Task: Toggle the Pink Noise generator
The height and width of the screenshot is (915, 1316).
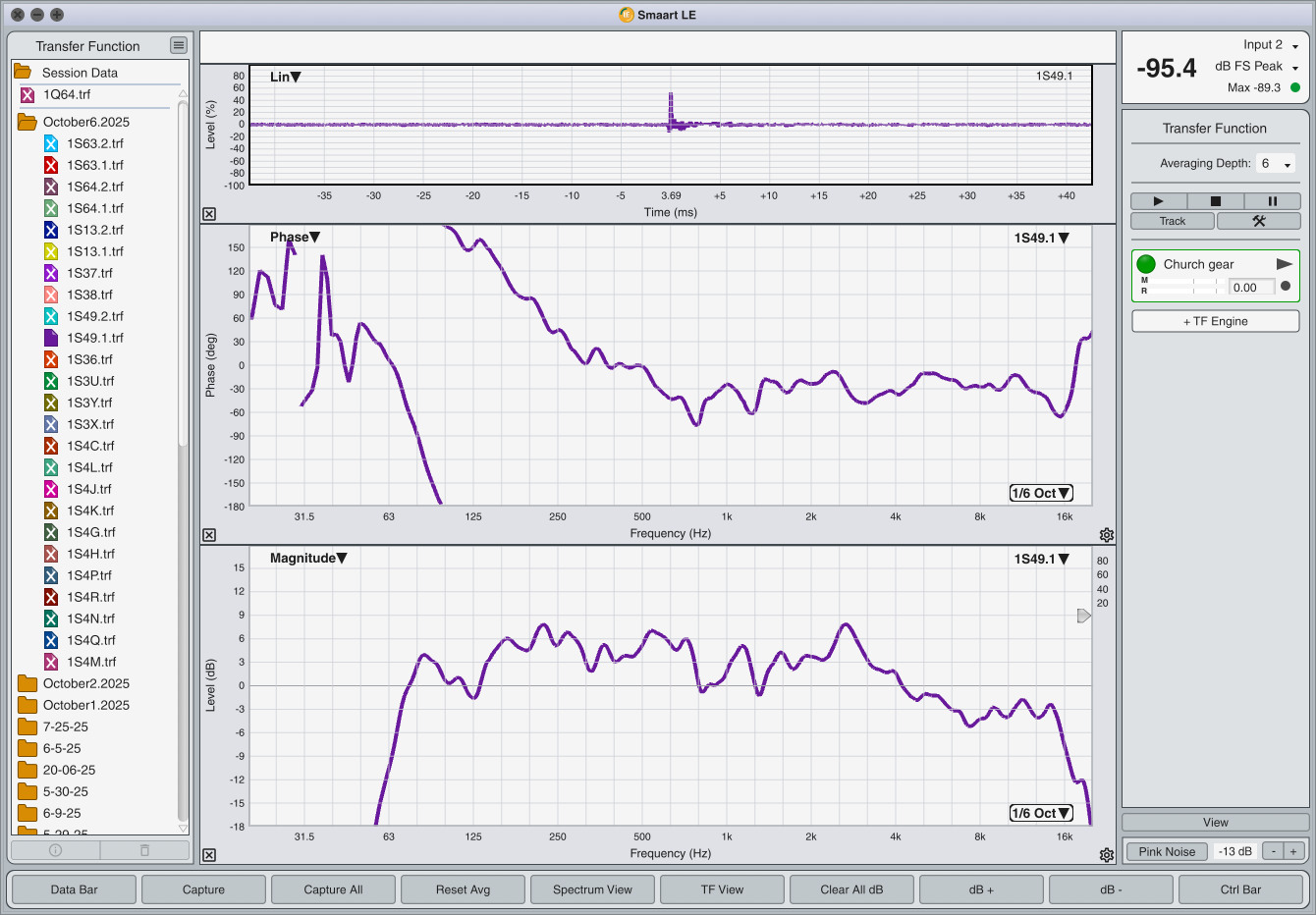Action: [x=1167, y=851]
